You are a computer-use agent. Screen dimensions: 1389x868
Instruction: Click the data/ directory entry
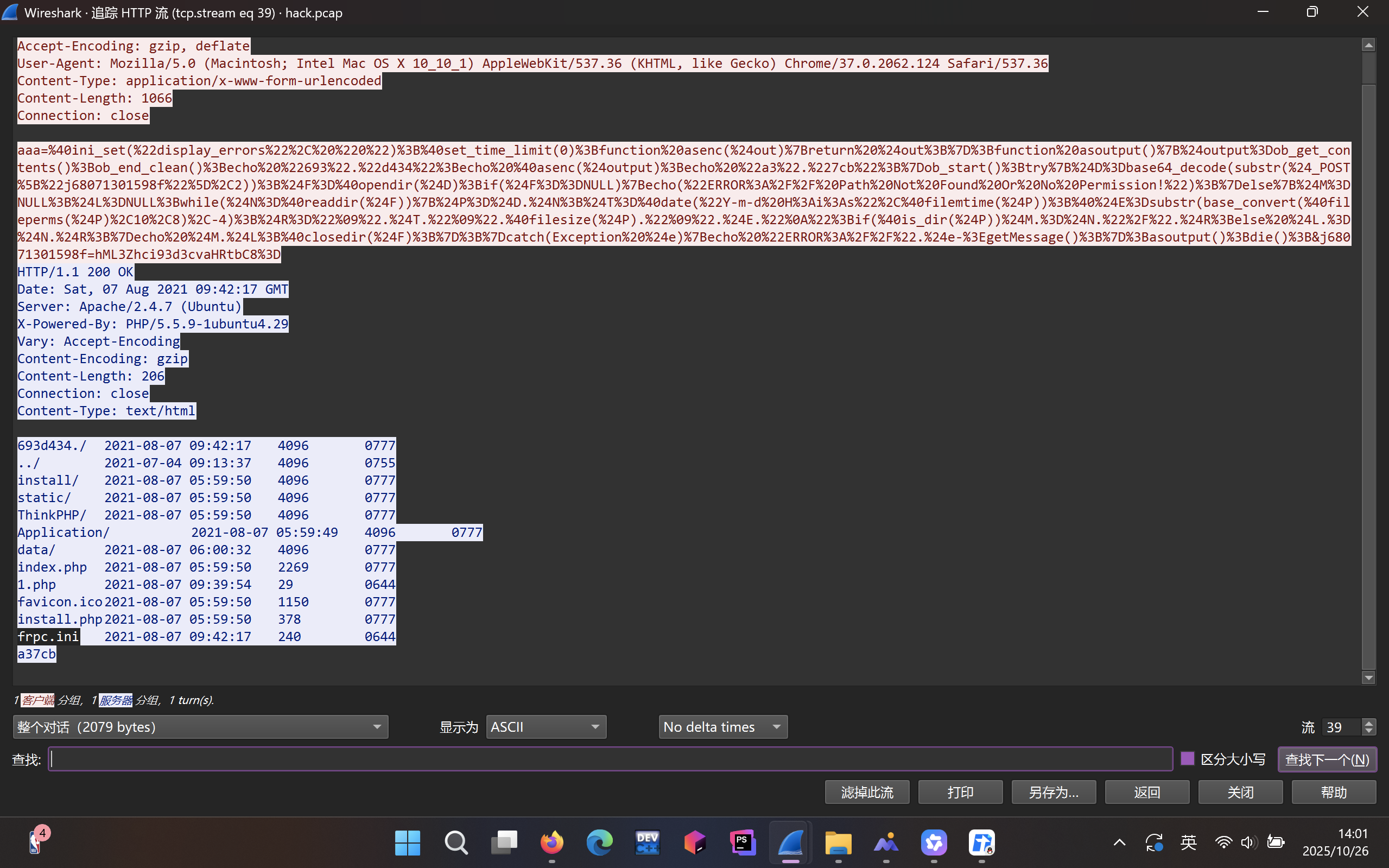click(x=36, y=549)
